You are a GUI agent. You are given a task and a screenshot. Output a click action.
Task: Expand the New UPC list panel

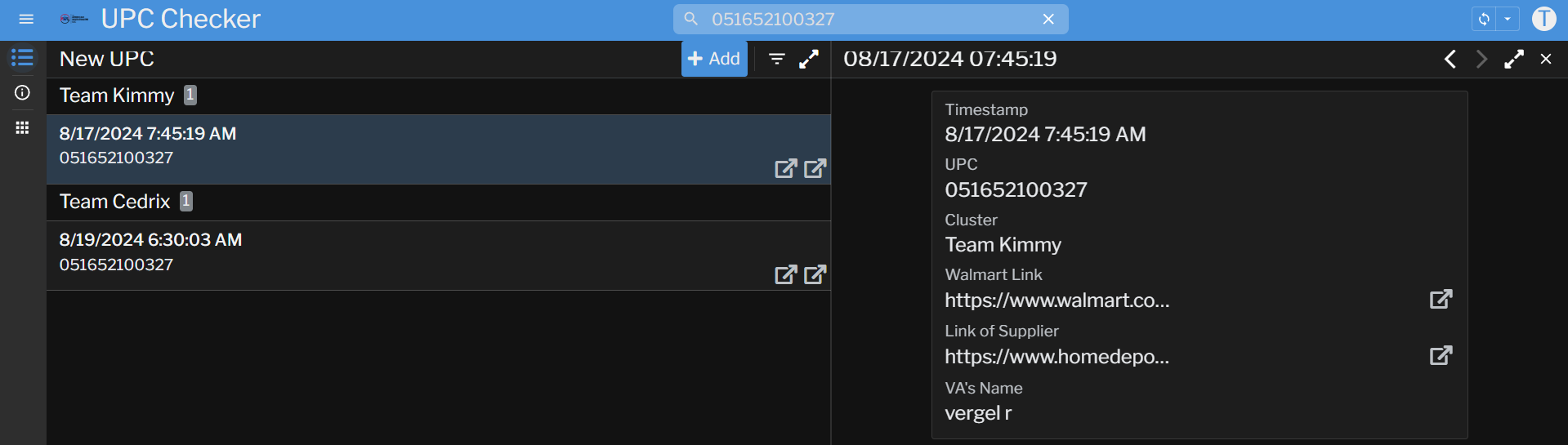point(809,59)
